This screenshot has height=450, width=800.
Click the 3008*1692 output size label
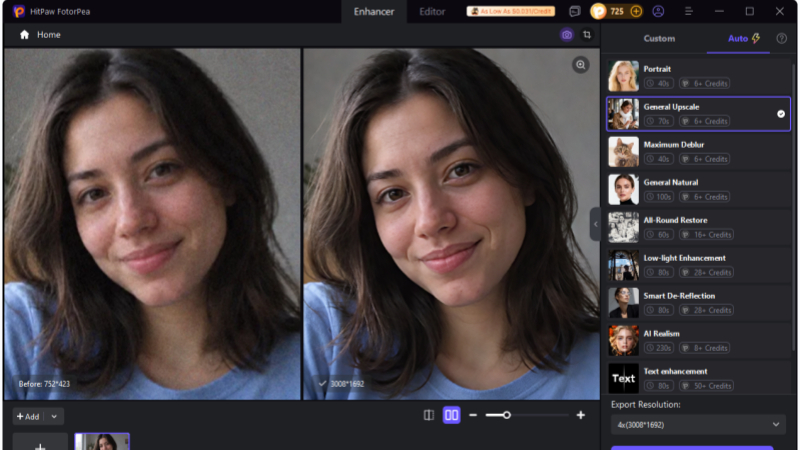point(347,384)
